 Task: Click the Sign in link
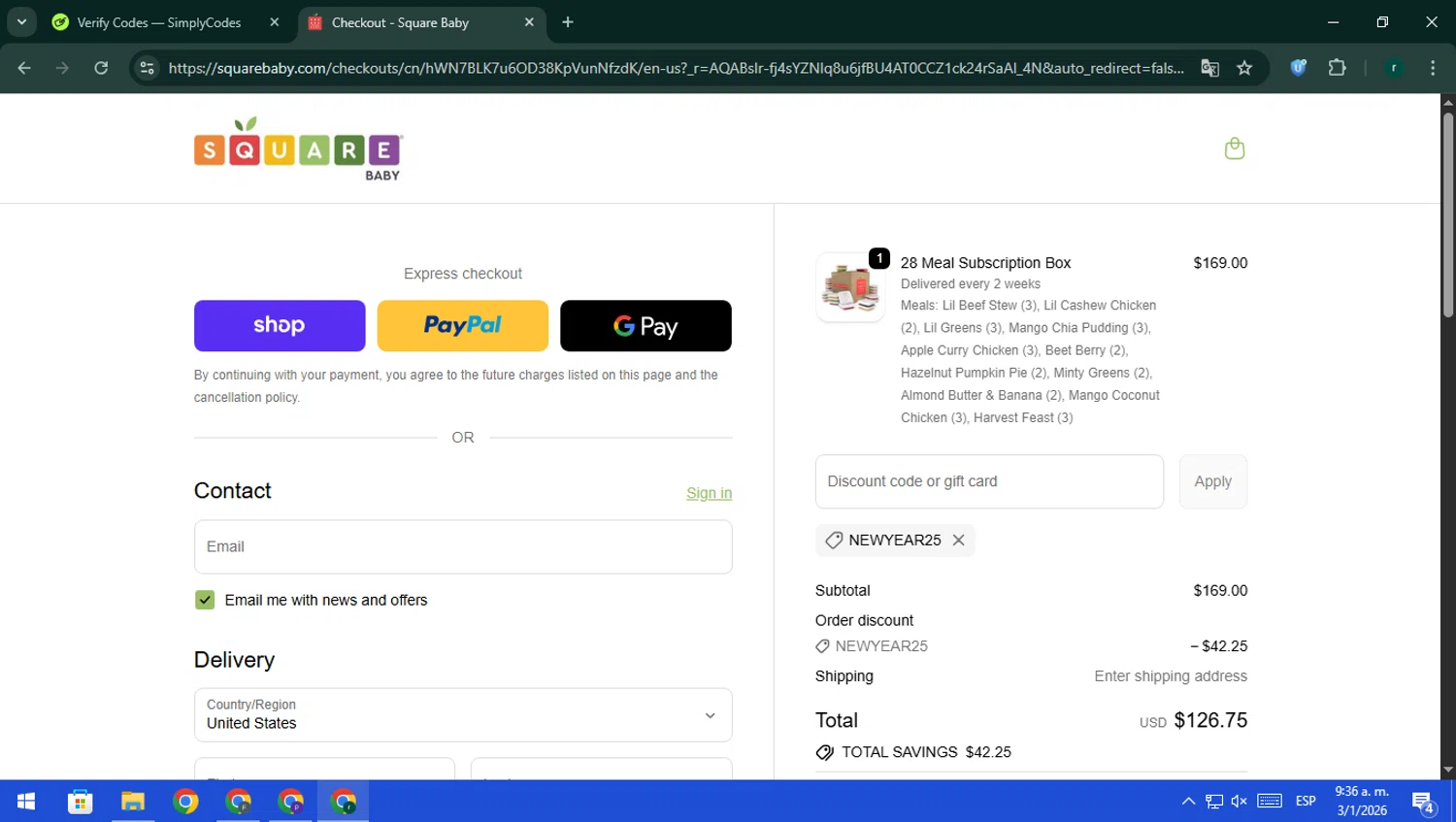point(709,493)
